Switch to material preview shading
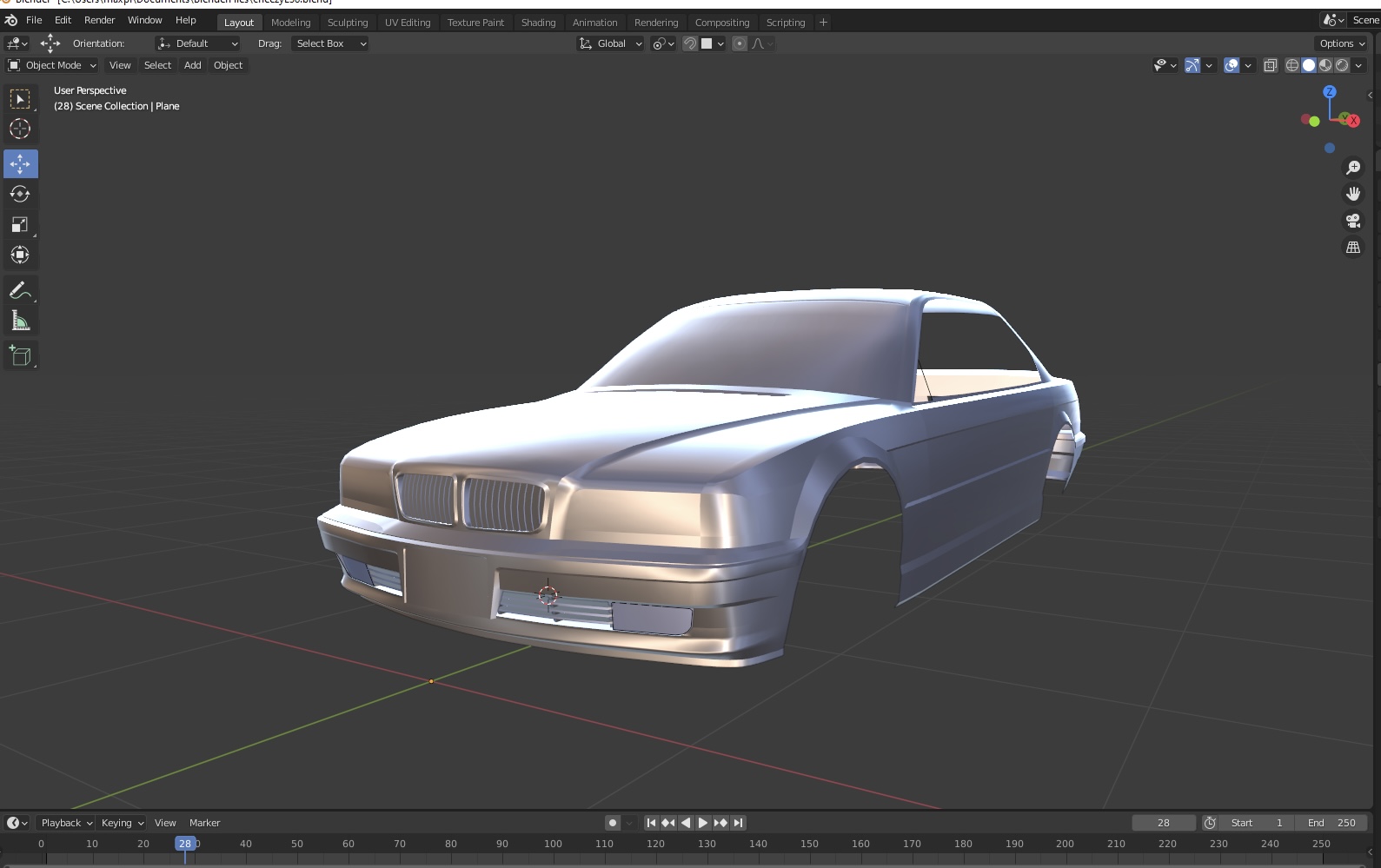Image resolution: width=1381 pixels, height=868 pixels. point(1325,65)
